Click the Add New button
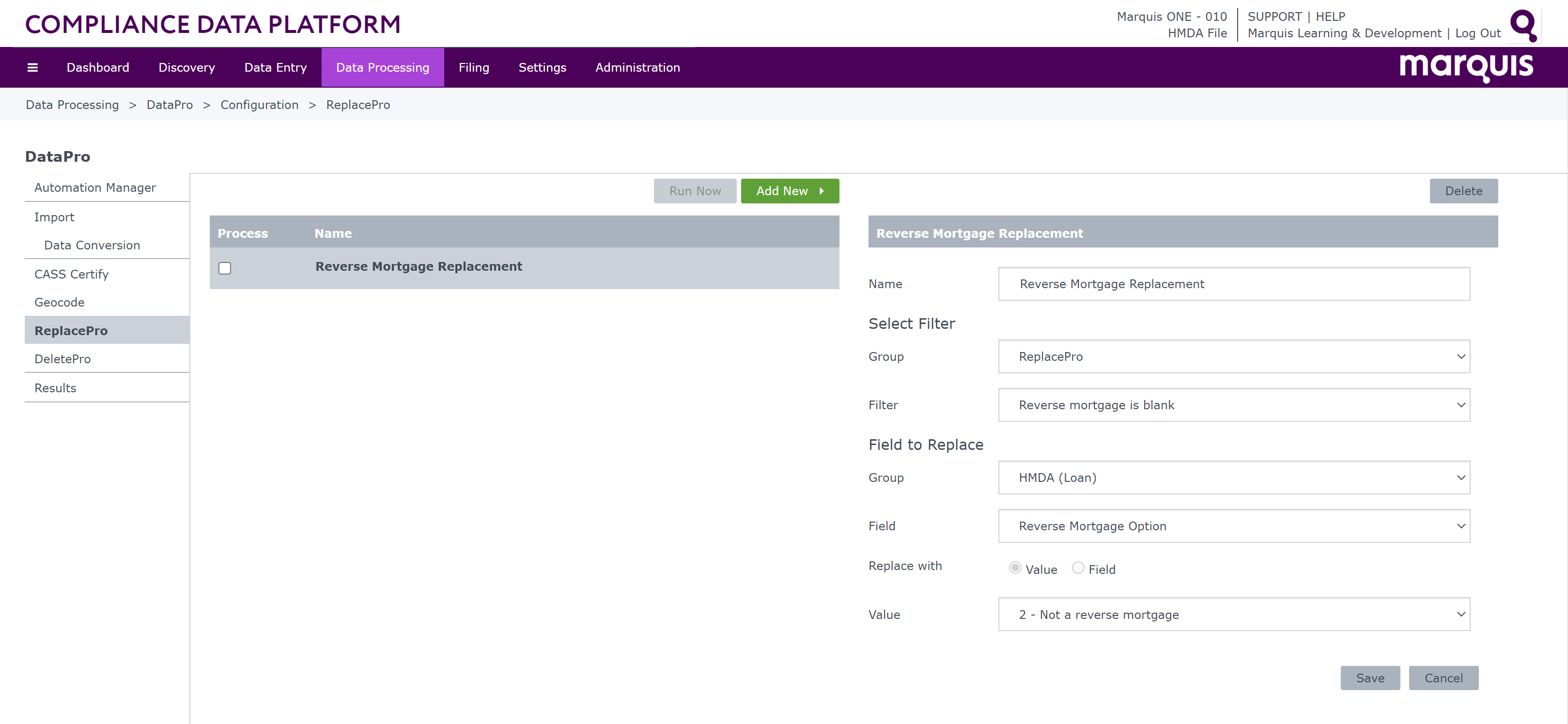The height and width of the screenshot is (724, 1568). point(790,191)
